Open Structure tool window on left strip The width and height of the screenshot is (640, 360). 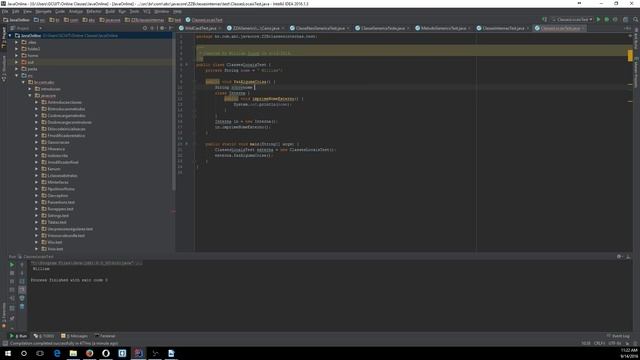(x=4, y=69)
